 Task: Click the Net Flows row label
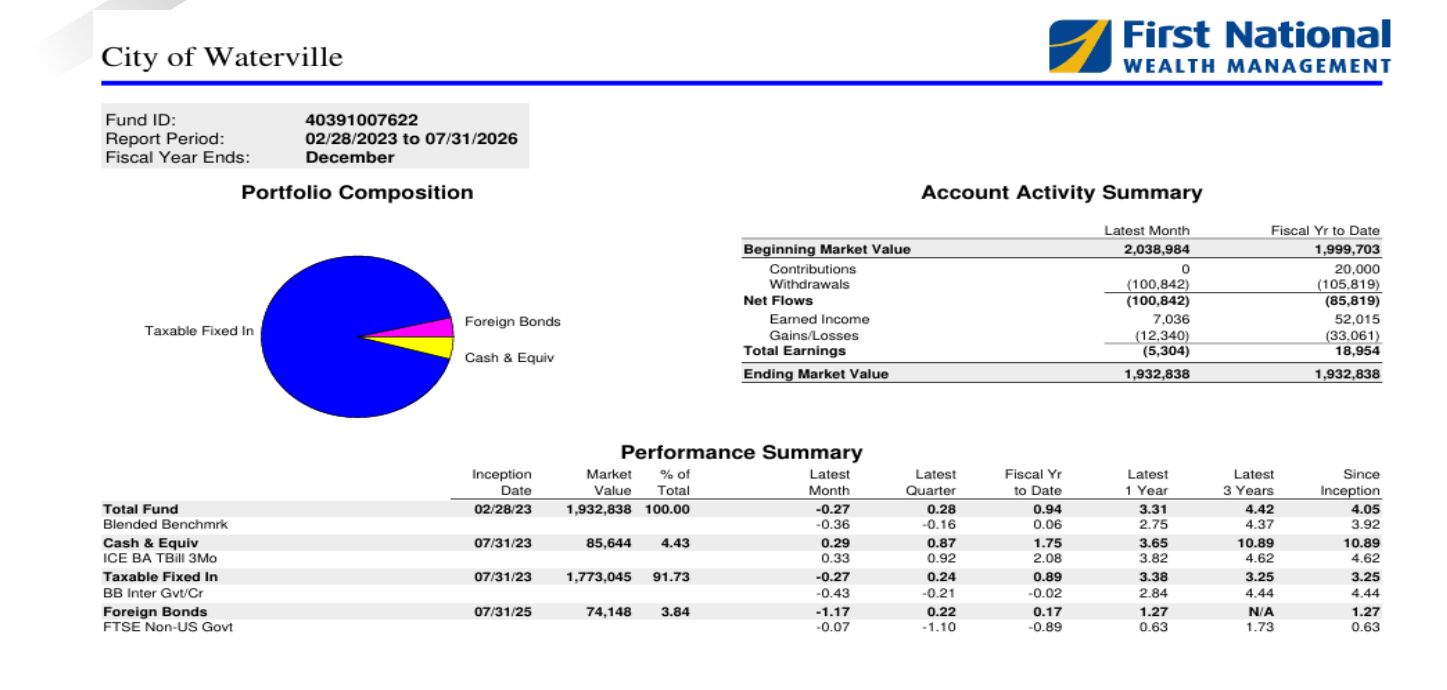778,300
